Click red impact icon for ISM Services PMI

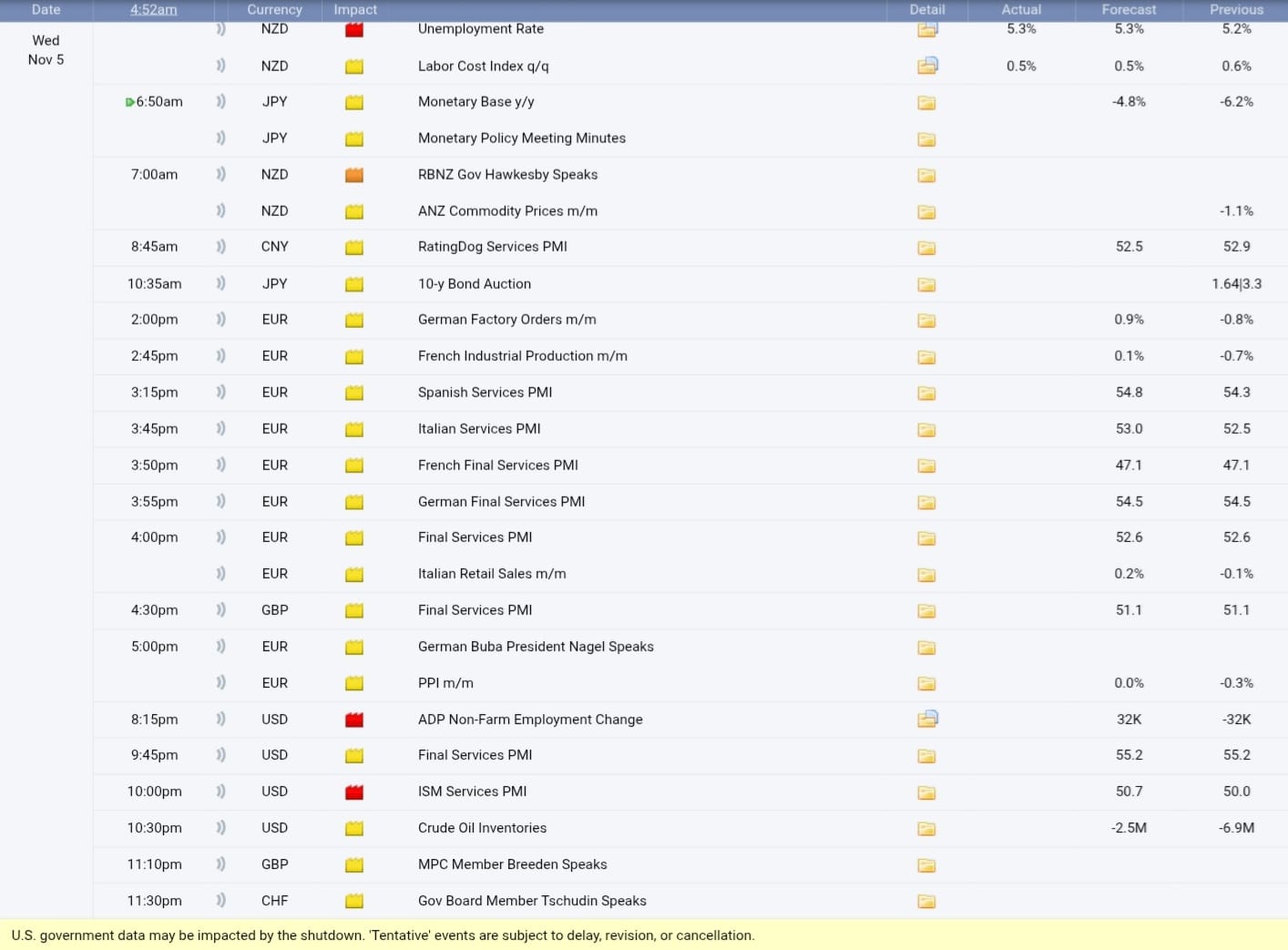[354, 792]
